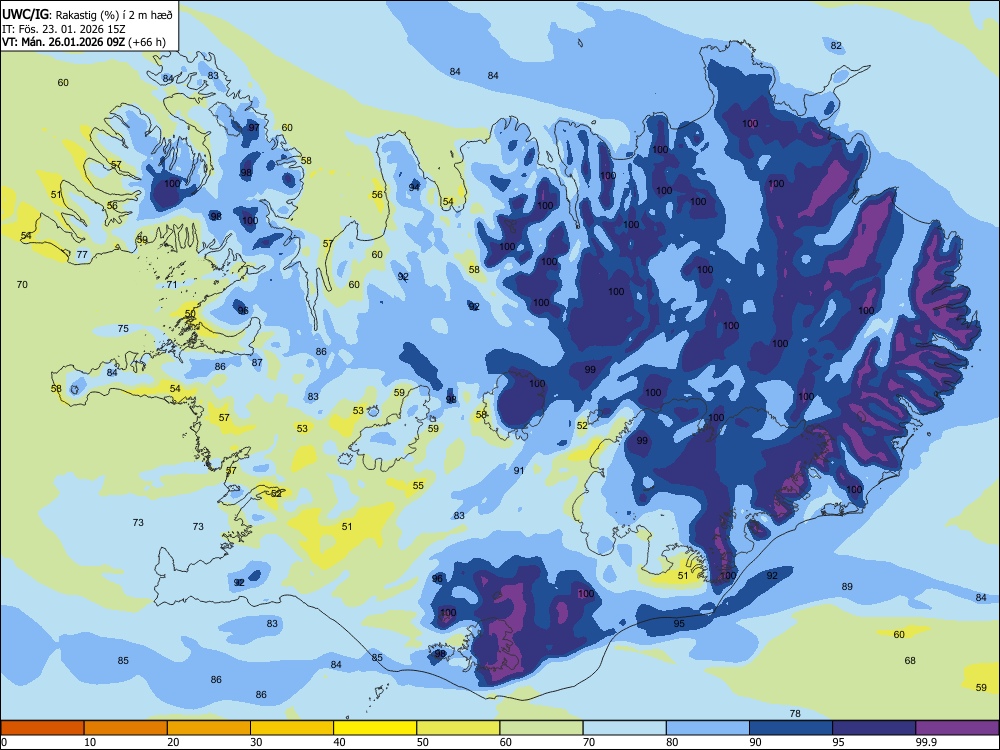Click the humidity value 89 on the map
Viewport: 1000px width, 750px height.
pos(847,586)
